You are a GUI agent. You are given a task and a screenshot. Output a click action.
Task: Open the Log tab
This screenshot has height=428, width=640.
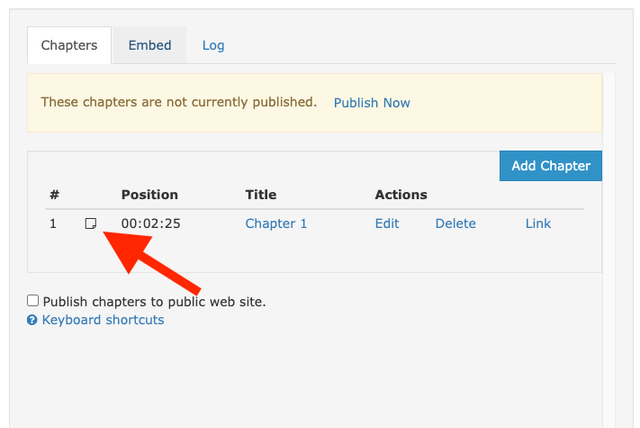pyautogui.click(x=213, y=45)
